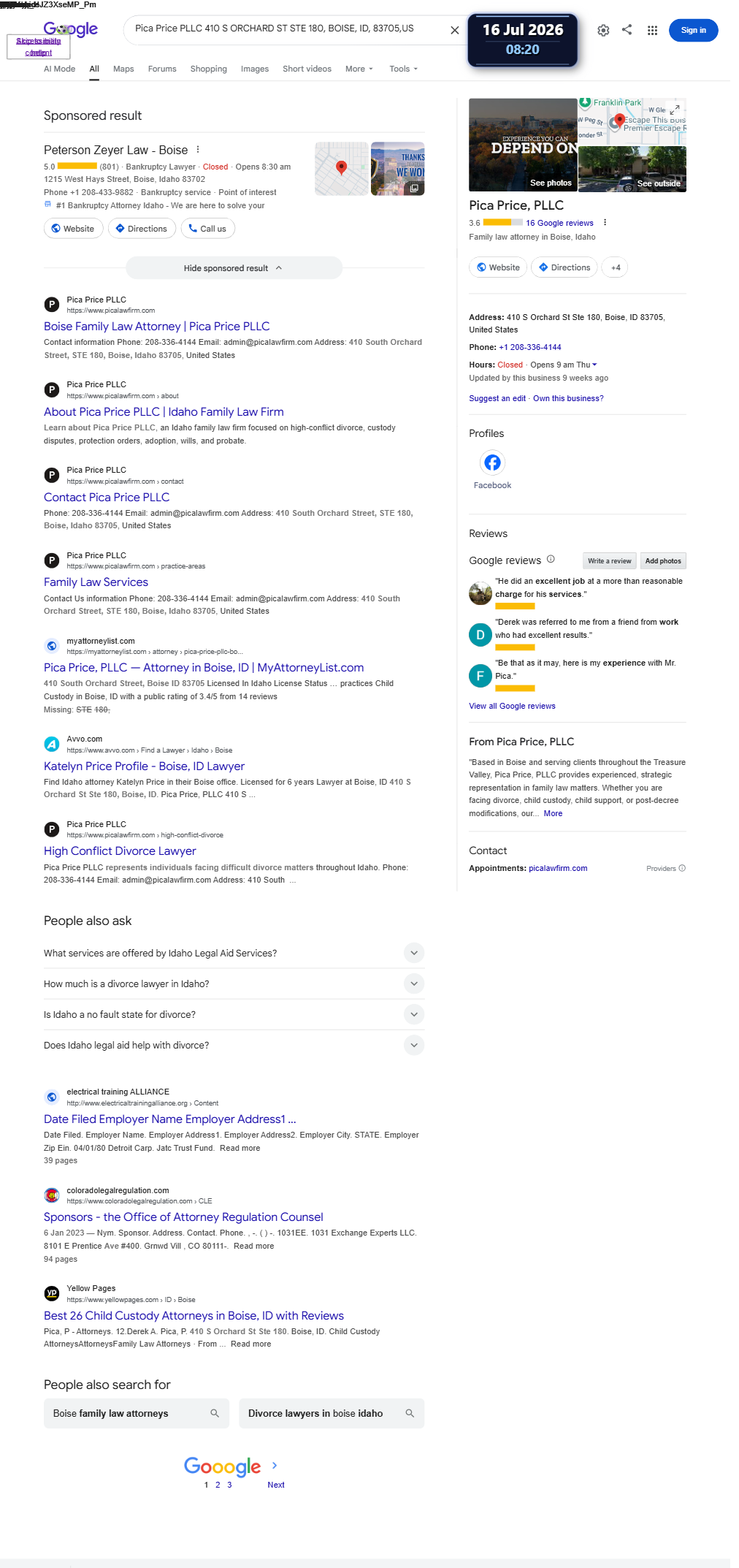
Task: Open three-dot menu beside 16 Google reviews
Action: [x=605, y=223]
